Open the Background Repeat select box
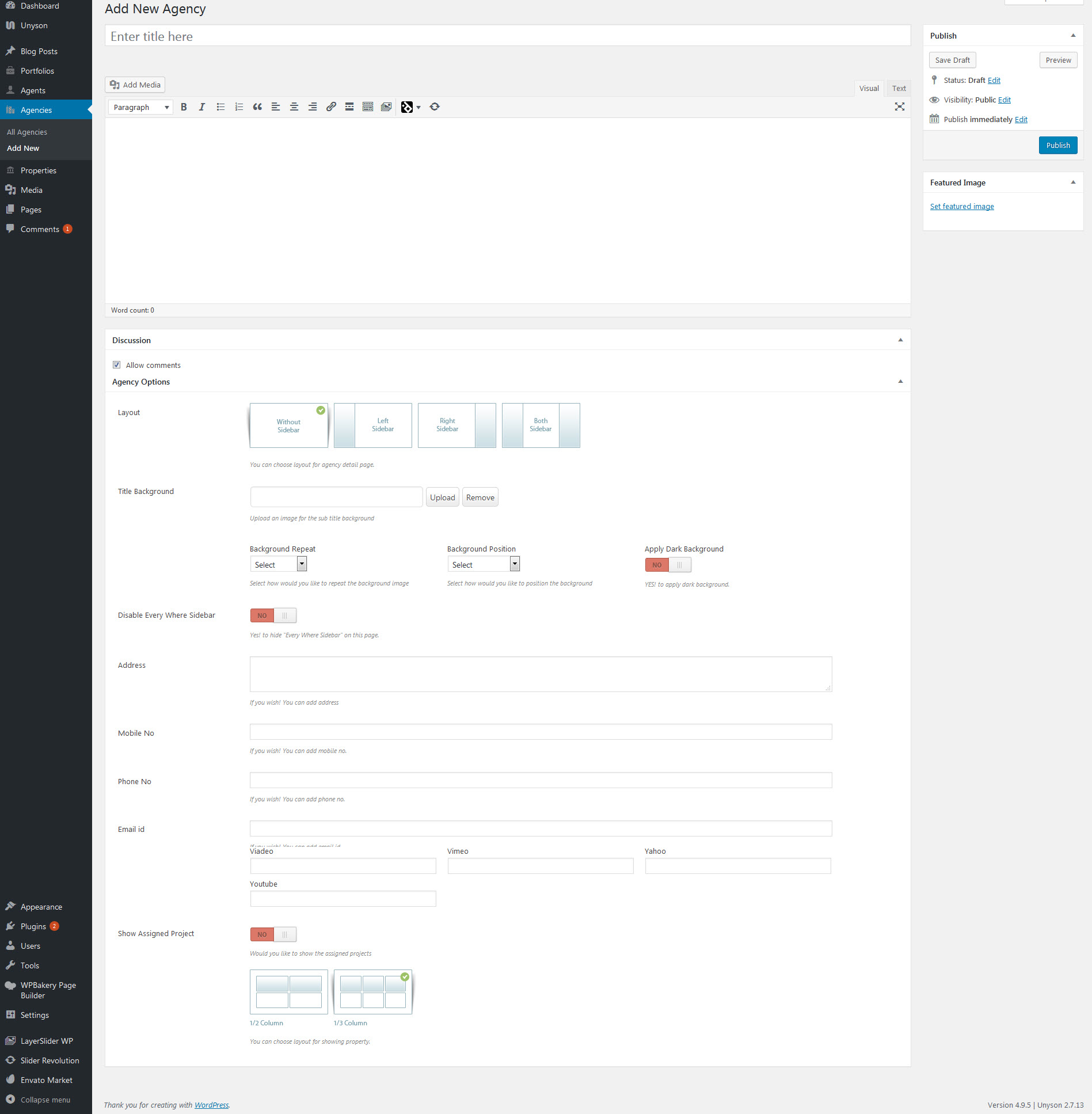Screen dimensions: 1092x1114 278,564
